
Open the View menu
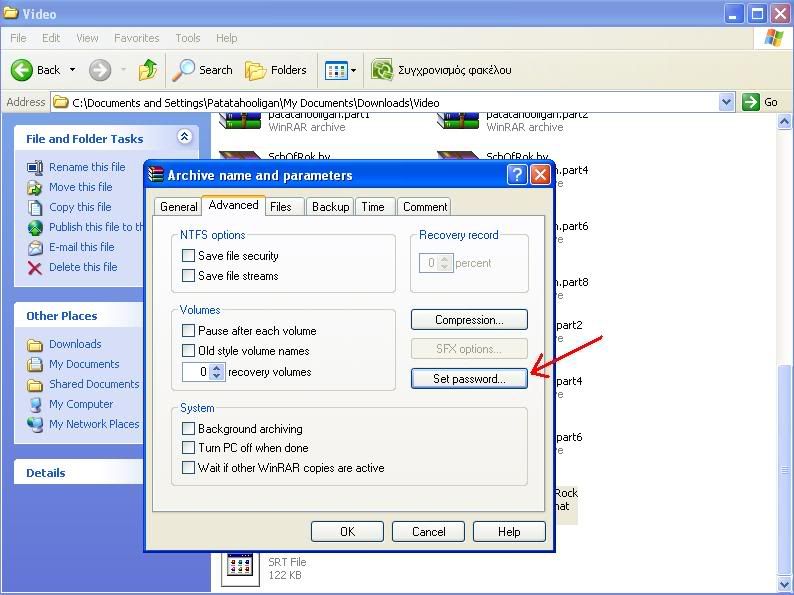(87, 38)
